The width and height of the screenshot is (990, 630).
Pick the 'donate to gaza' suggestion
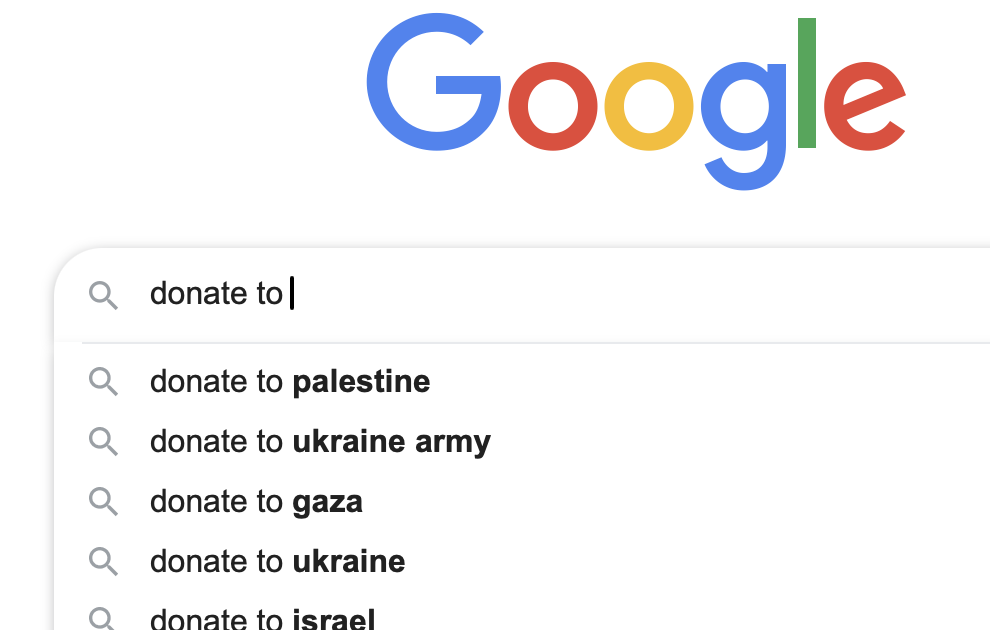(x=256, y=501)
